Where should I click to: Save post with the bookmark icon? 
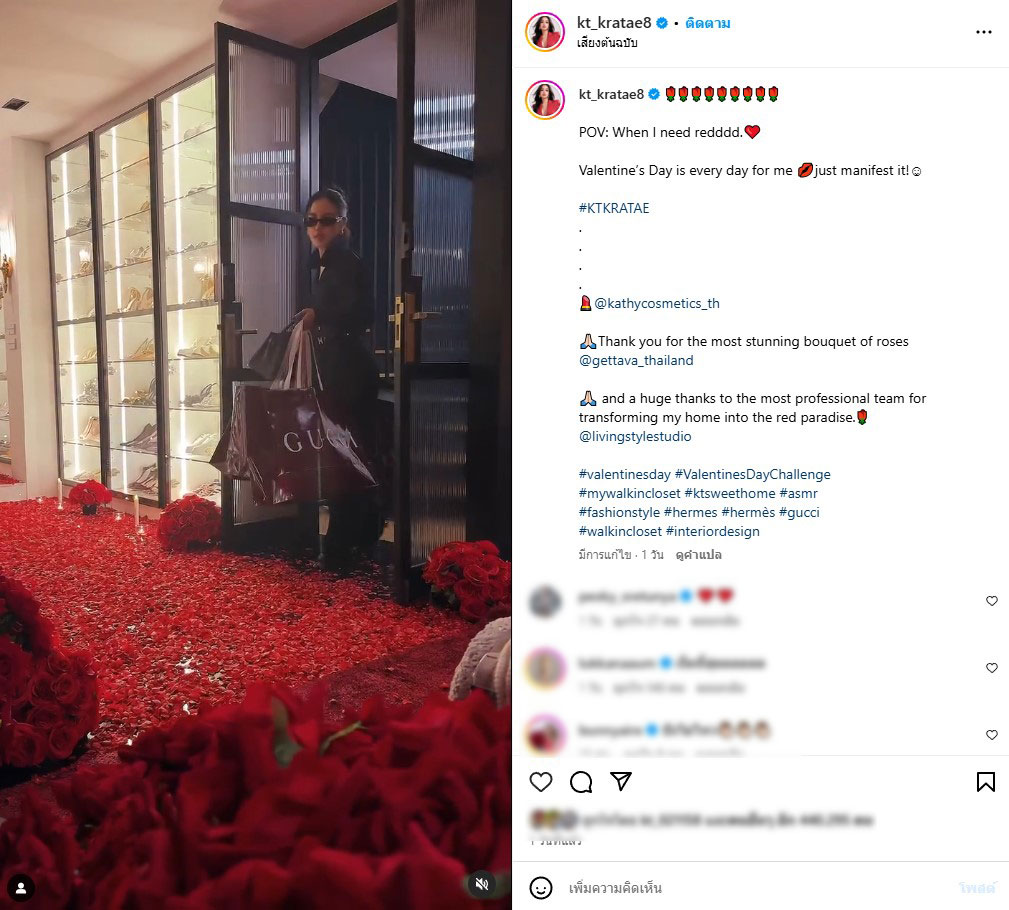point(985,782)
